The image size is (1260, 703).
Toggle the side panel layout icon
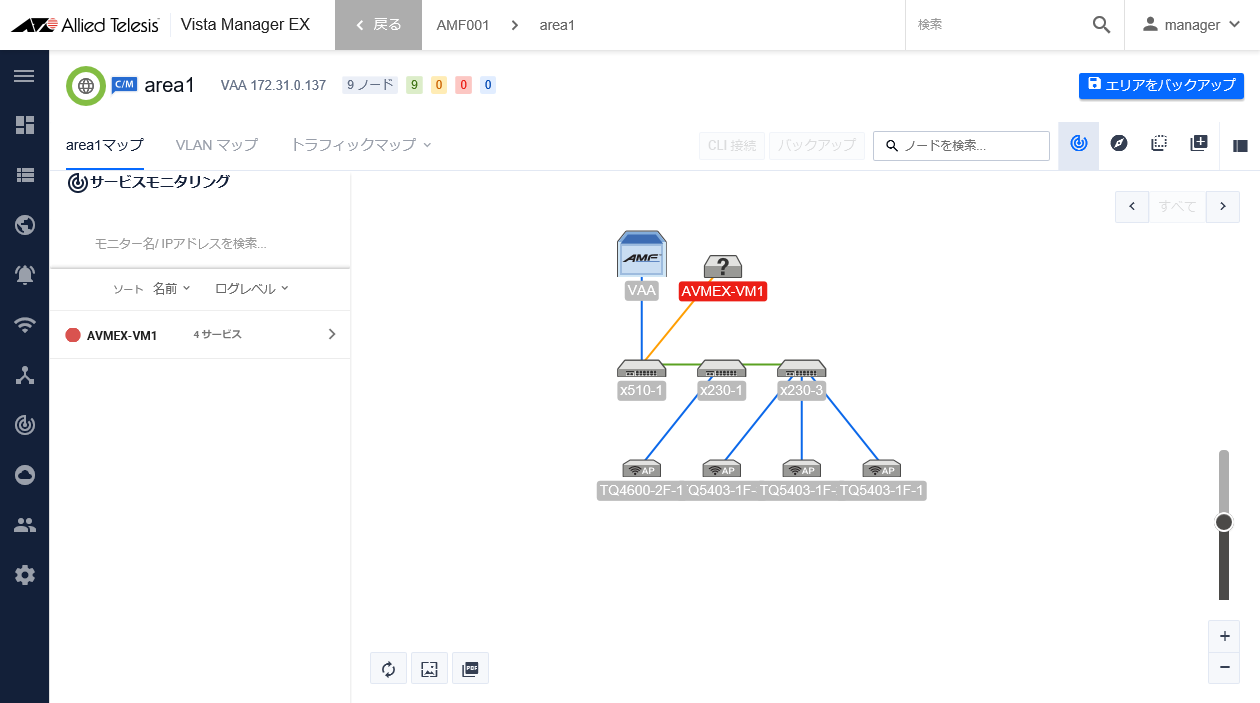click(x=1240, y=145)
